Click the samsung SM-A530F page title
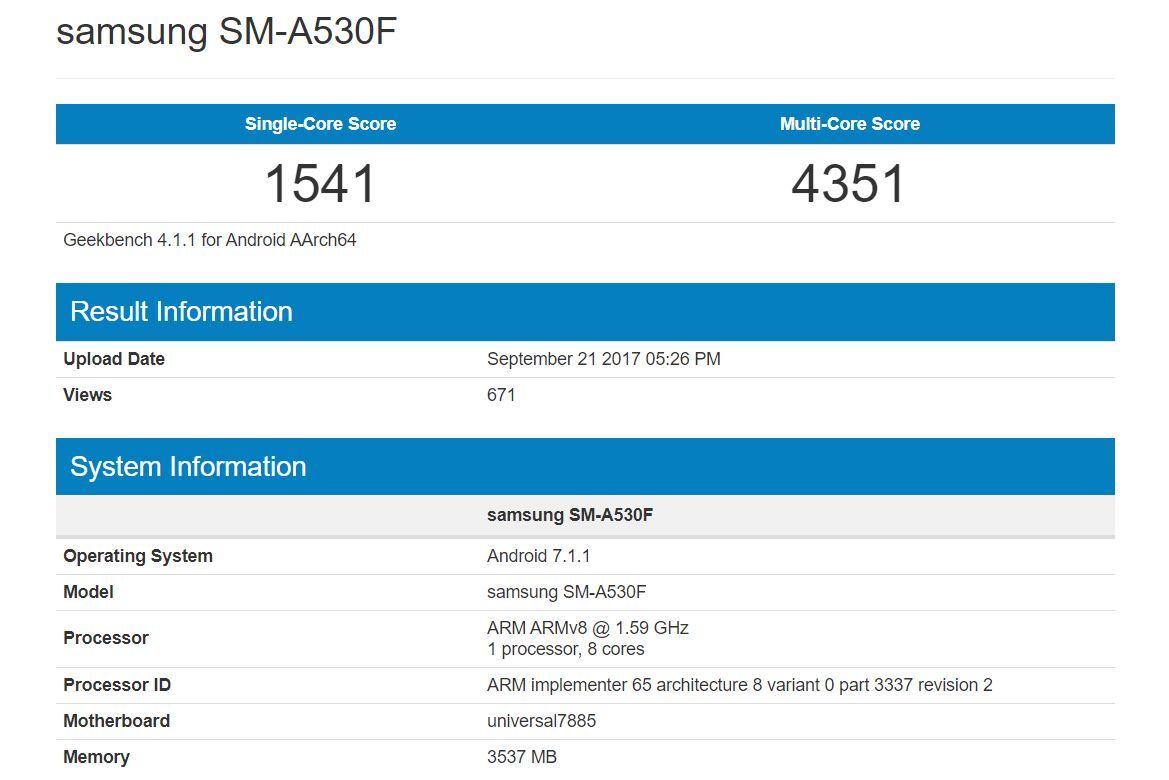 coord(228,31)
